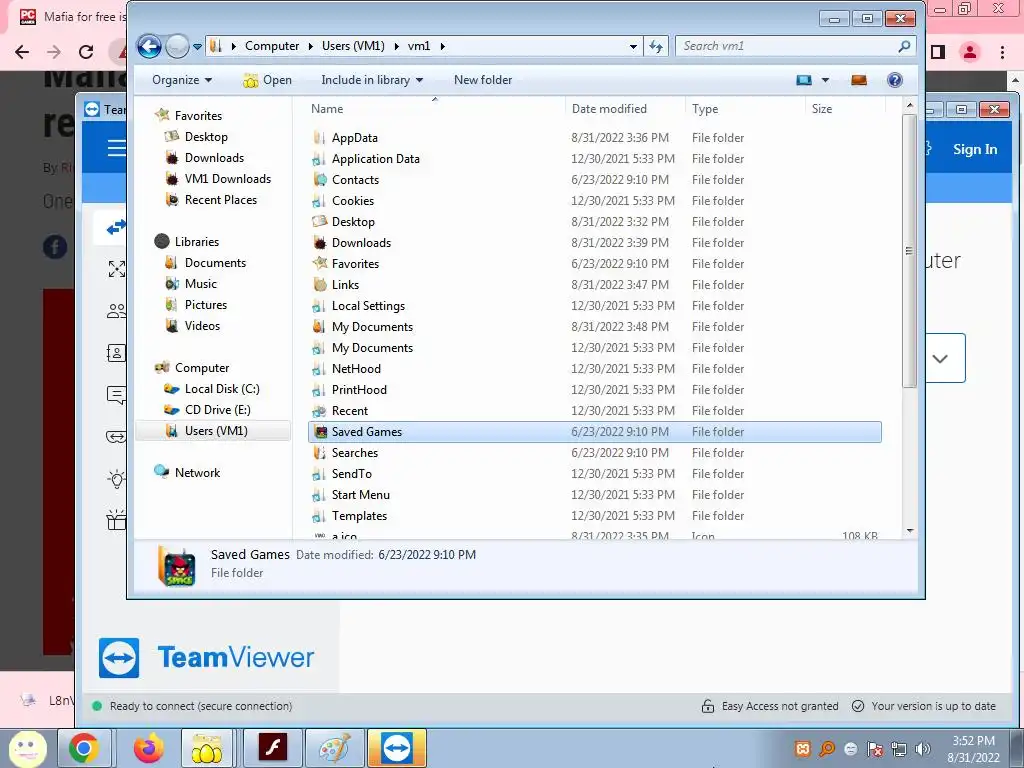
Task: Sort by the Type column header
Action: (705, 109)
